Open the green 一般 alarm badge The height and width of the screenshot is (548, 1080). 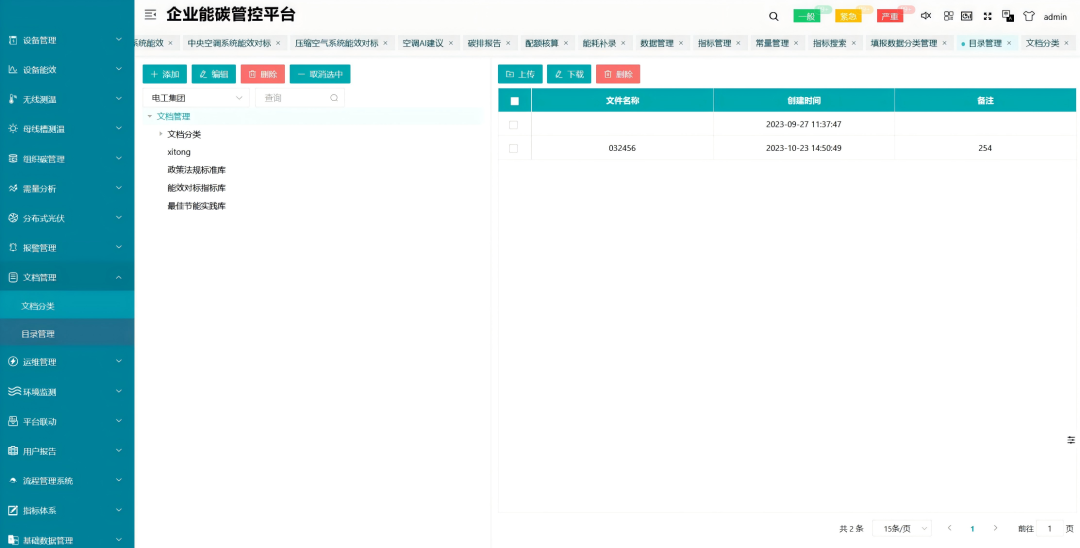(x=807, y=17)
